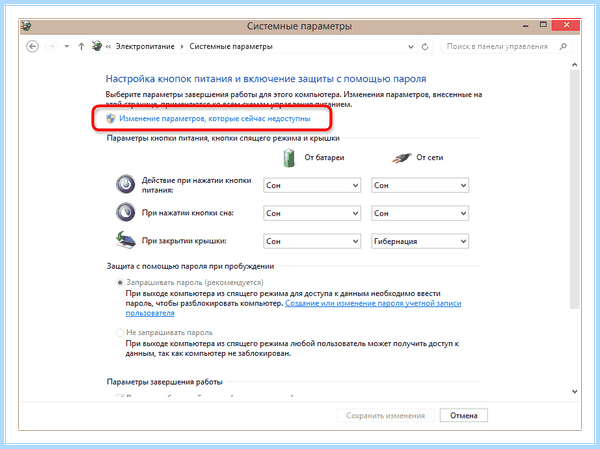Click the window title bar system icon

[26, 26]
